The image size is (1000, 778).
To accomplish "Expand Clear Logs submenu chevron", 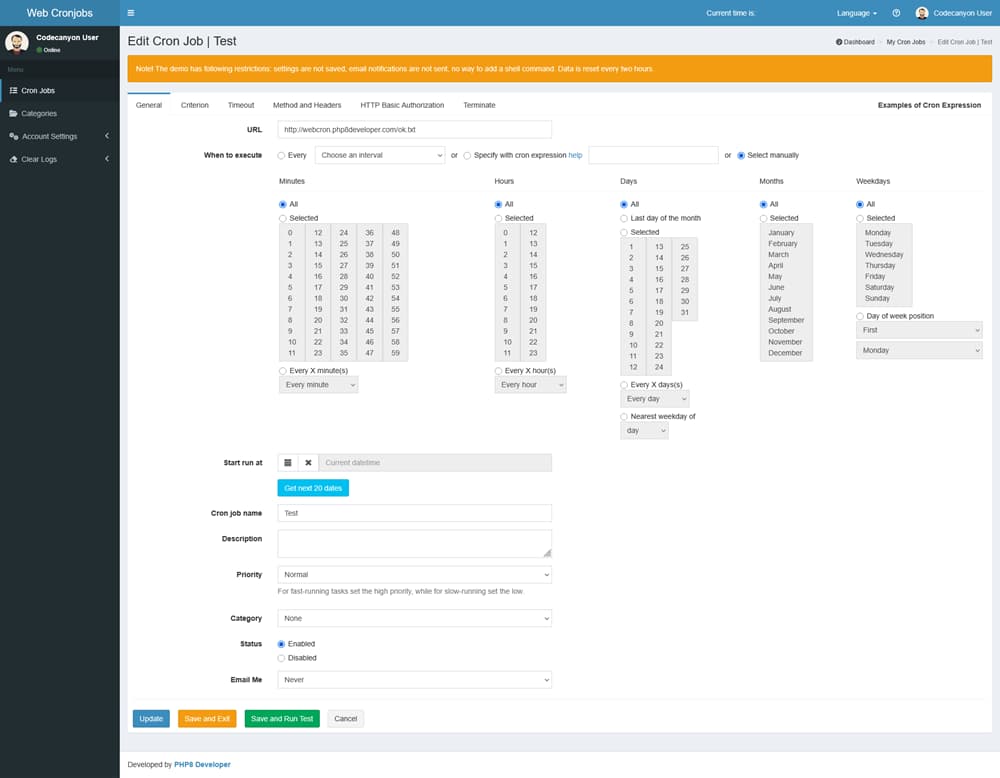I will click(x=107, y=159).
